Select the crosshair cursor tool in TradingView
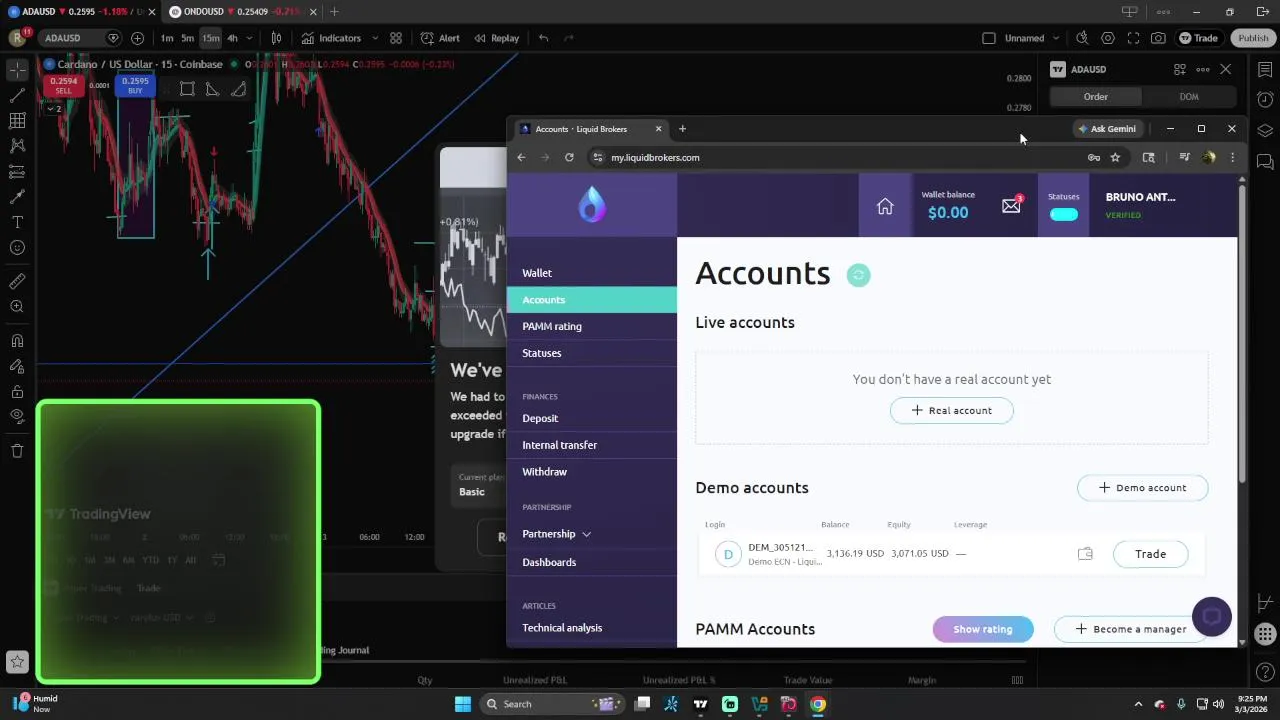 (x=17, y=70)
